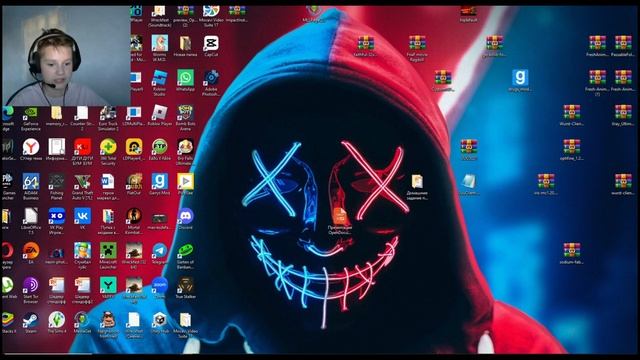The height and width of the screenshot is (360, 640).
Task: Open the GeForce Experience shortcut
Action: tap(31, 113)
